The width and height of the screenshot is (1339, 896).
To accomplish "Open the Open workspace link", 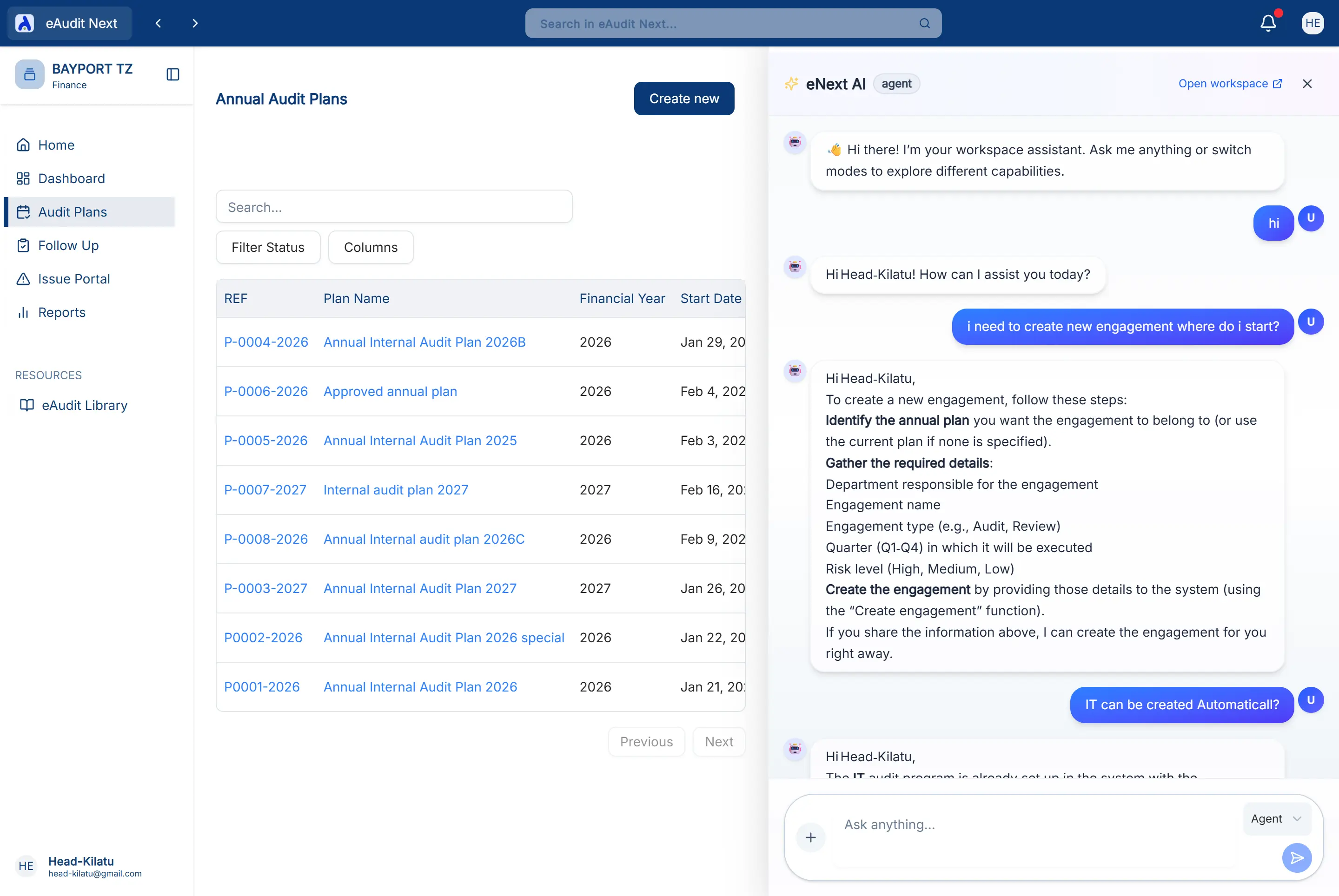I will tap(1230, 84).
